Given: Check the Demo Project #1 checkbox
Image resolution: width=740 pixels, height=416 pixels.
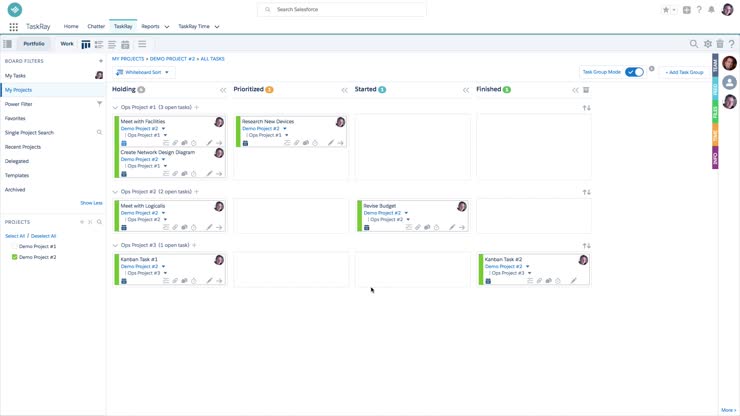Looking at the screenshot, I should [14, 246].
